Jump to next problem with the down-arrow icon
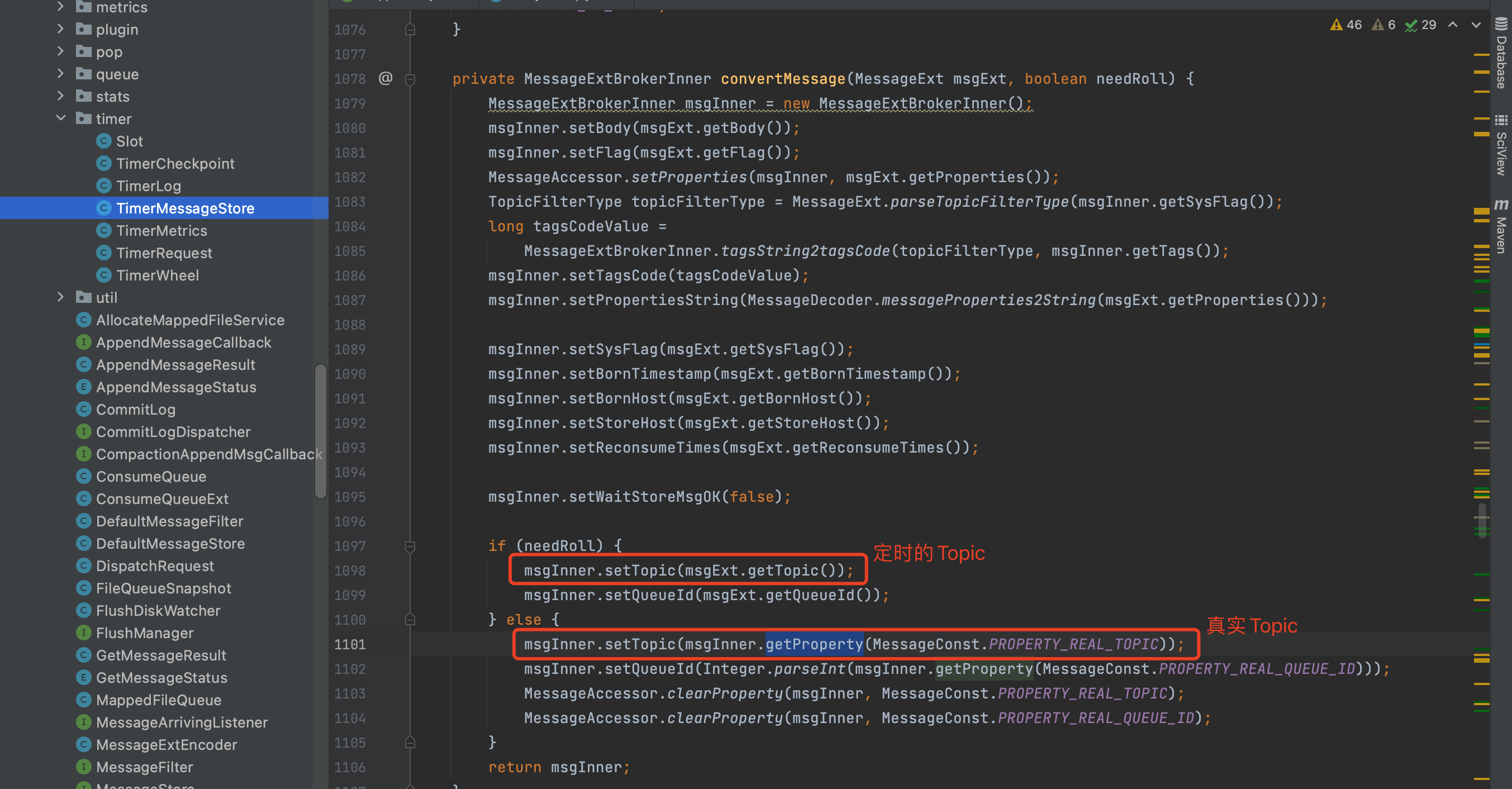 point(1477,25)
